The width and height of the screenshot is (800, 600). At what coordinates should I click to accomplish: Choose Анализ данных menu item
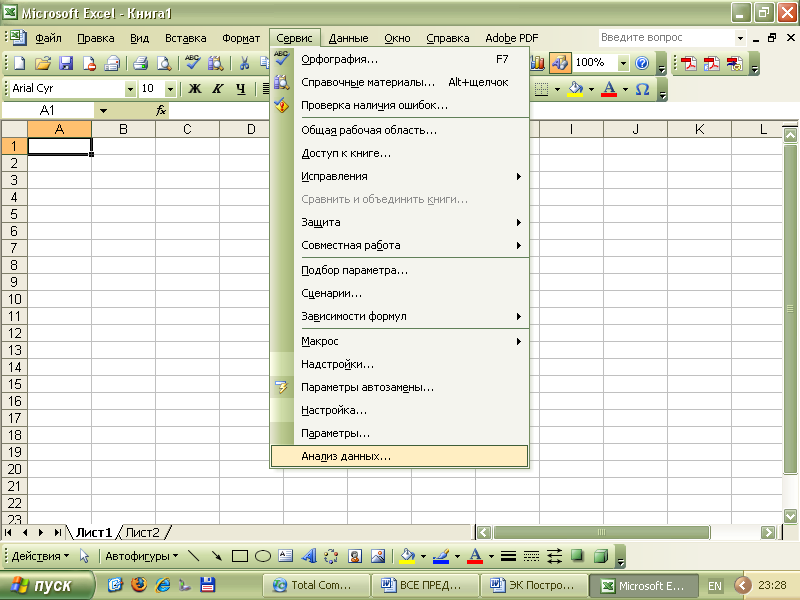tap(399, 456)
